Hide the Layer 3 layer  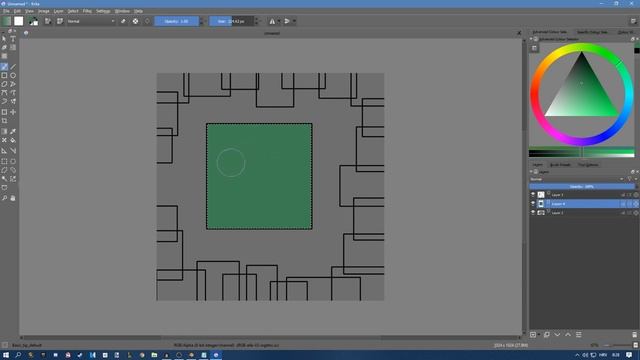pos(533,195)
